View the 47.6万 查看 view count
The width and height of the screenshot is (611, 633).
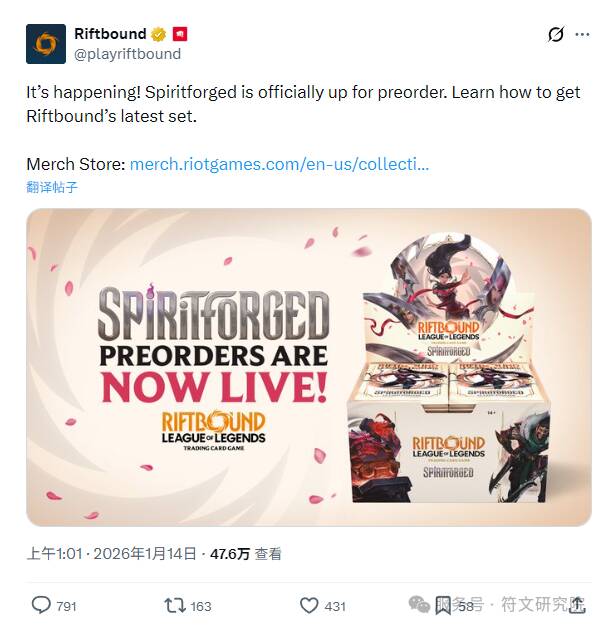point(245,553)
